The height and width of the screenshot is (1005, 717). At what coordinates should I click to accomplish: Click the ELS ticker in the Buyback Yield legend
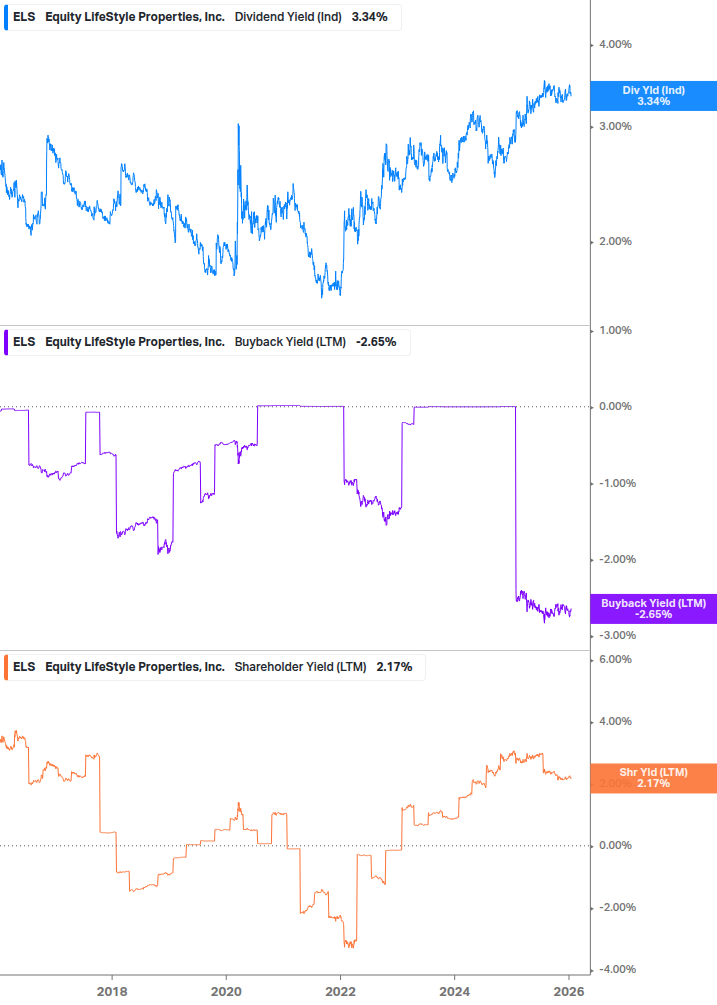24,342
